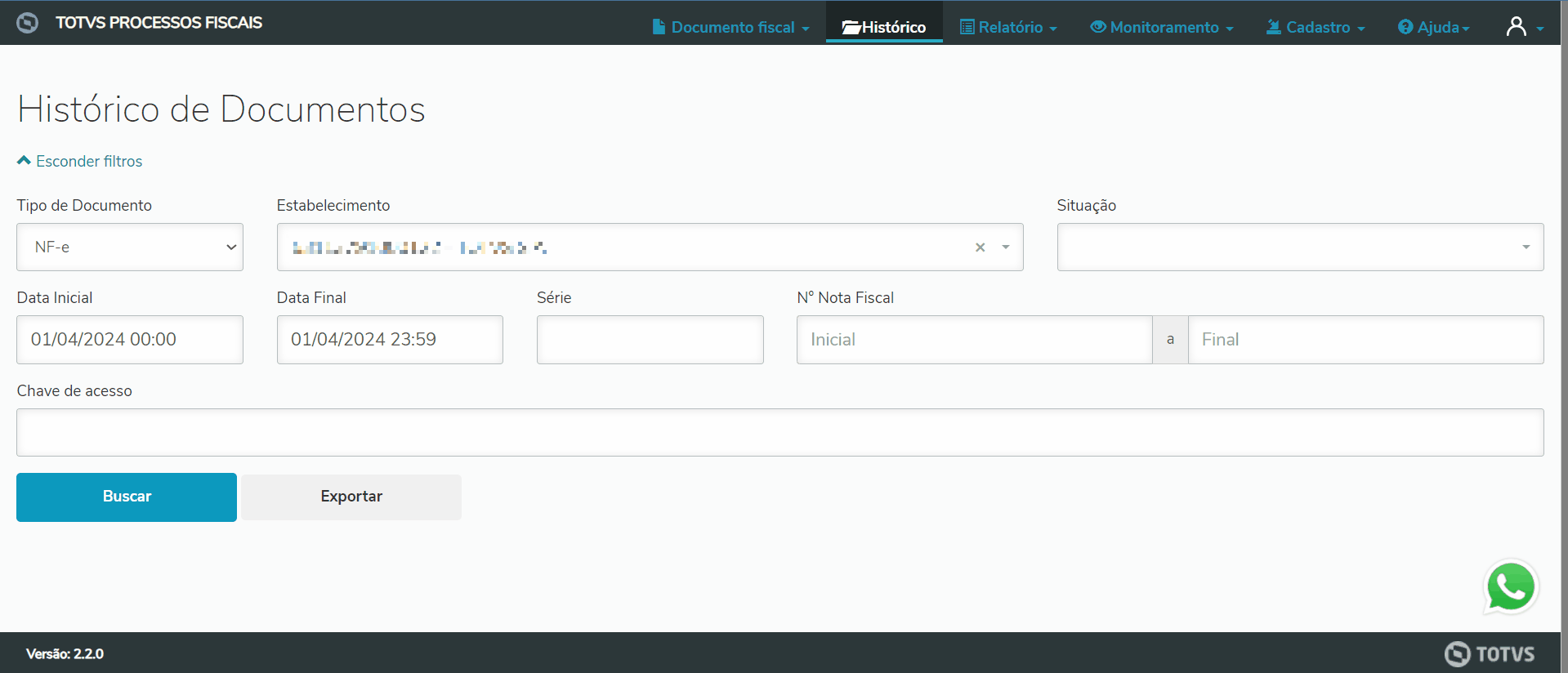Click the TOTVS circular logo icon in header
Screen dimensions: 1568x673
[27, 23]
